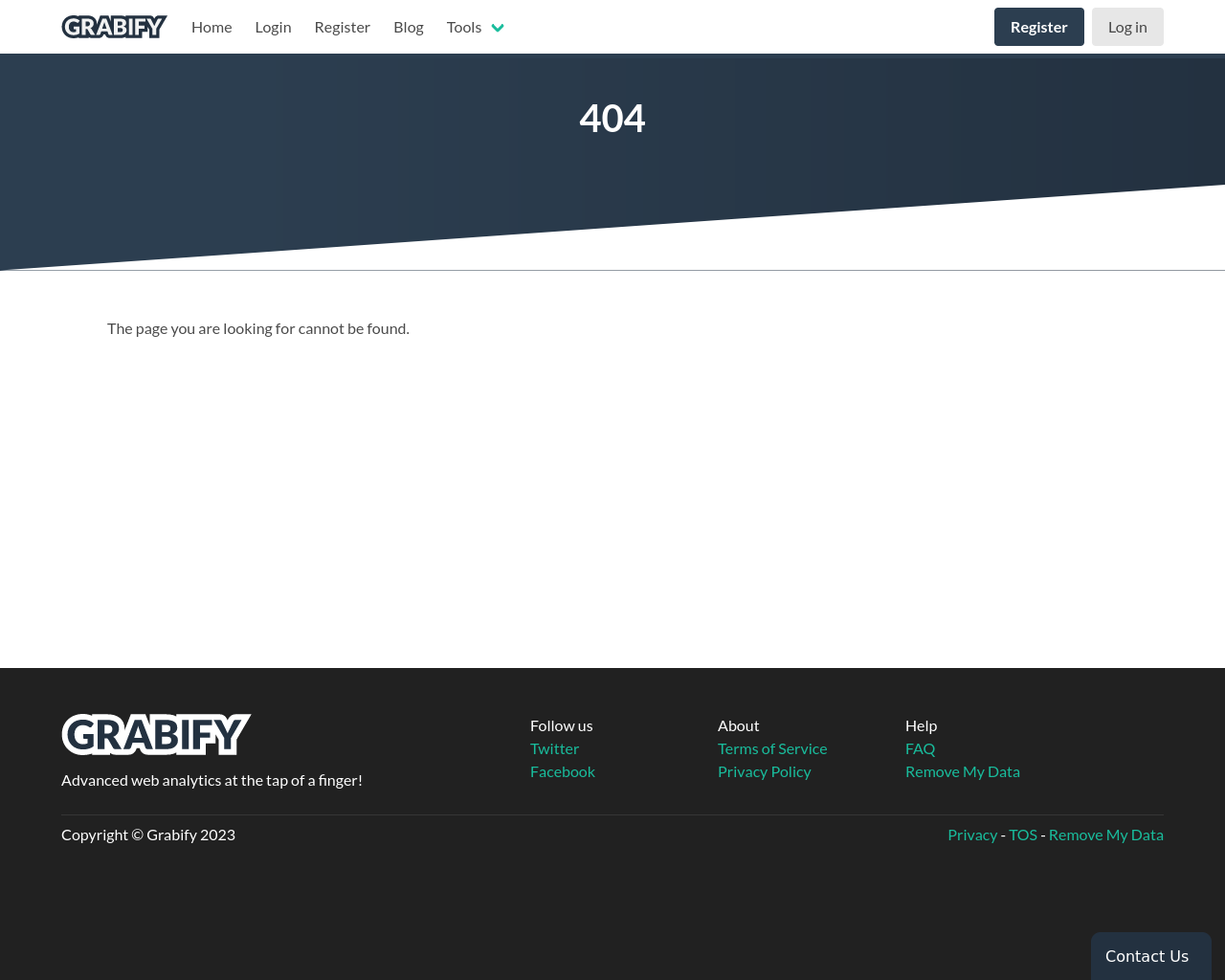This screenshot has width=1225, height=980.
Task: Click the 'Help' footer heading
Action: pos(922,725)
